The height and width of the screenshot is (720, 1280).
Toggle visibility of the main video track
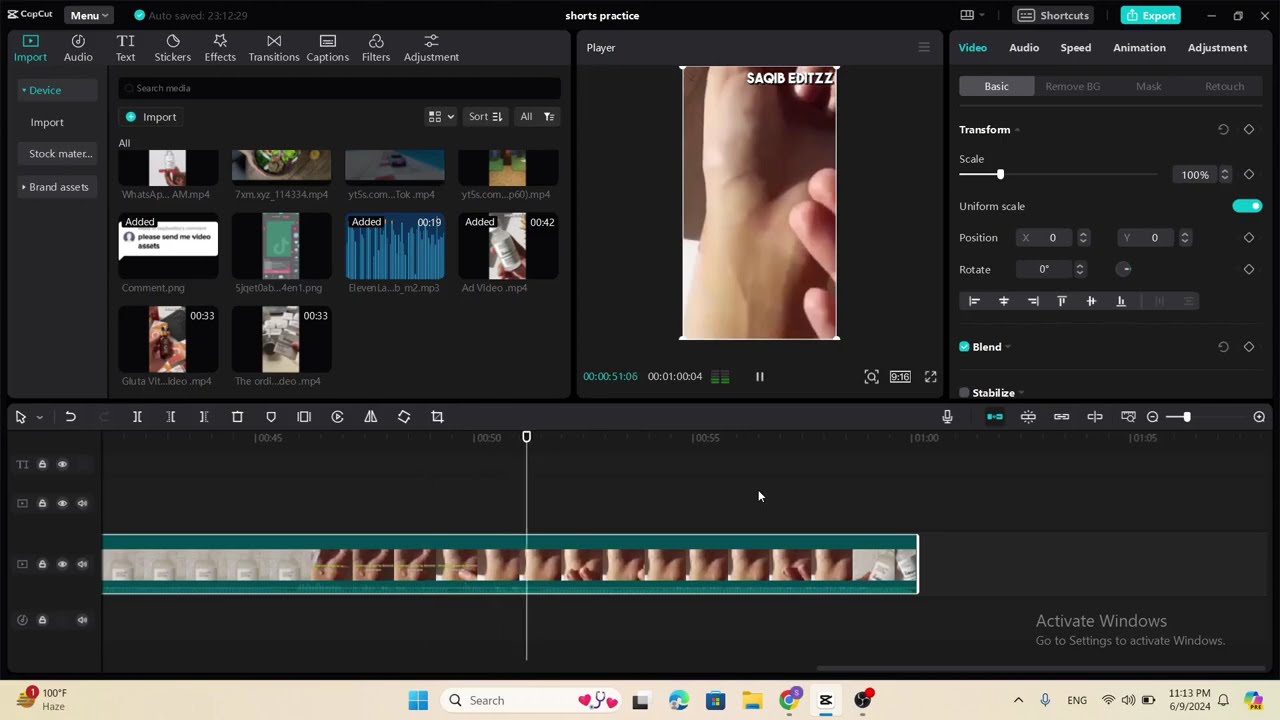pos(62,564)
